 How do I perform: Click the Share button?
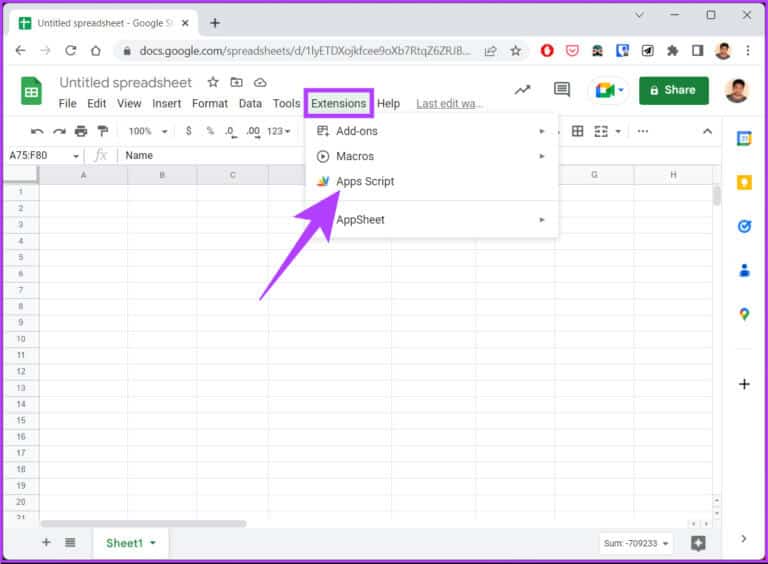pos(673,90)
